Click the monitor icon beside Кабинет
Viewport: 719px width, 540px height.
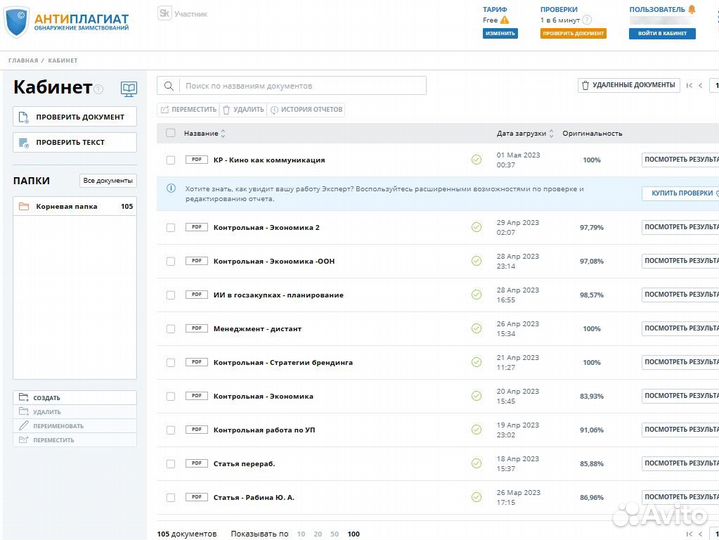click(129, 89)
